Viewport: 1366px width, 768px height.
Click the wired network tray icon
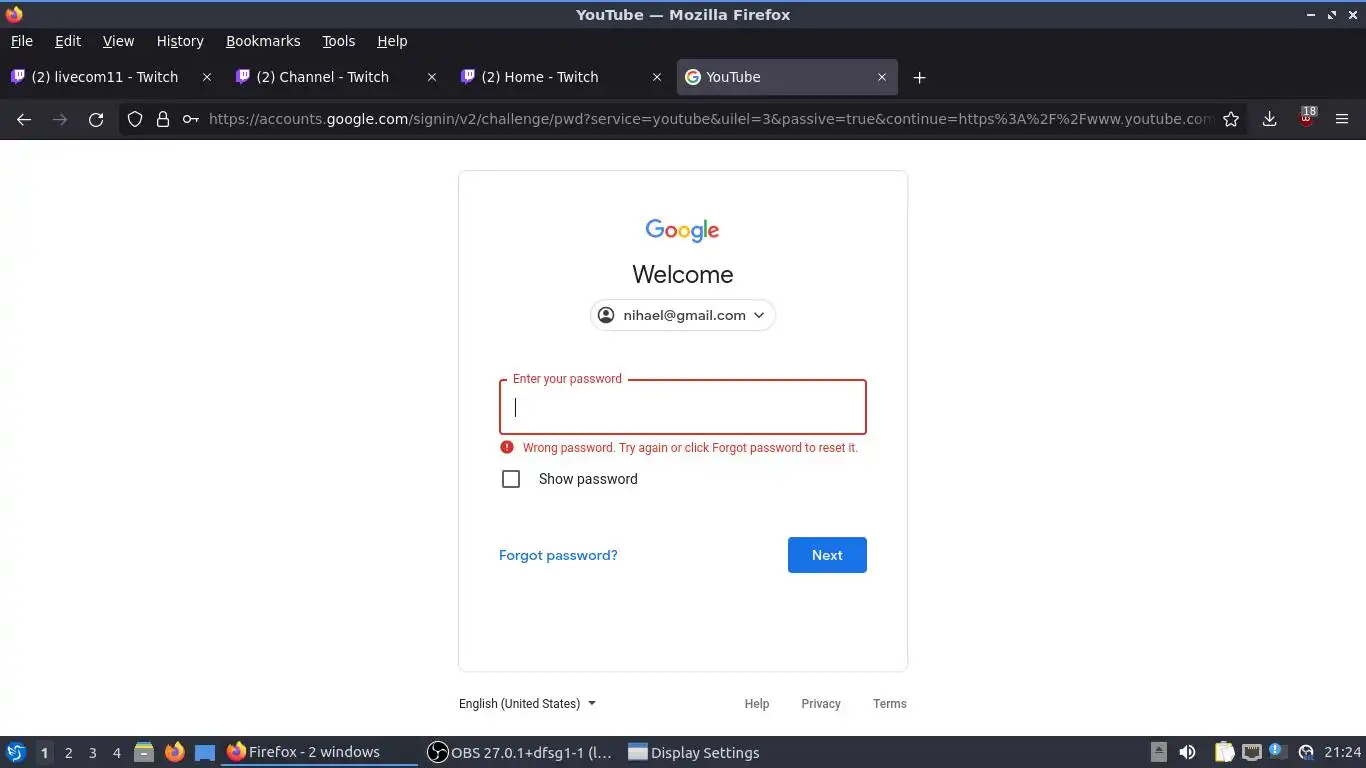click(x=1252, y=752)
